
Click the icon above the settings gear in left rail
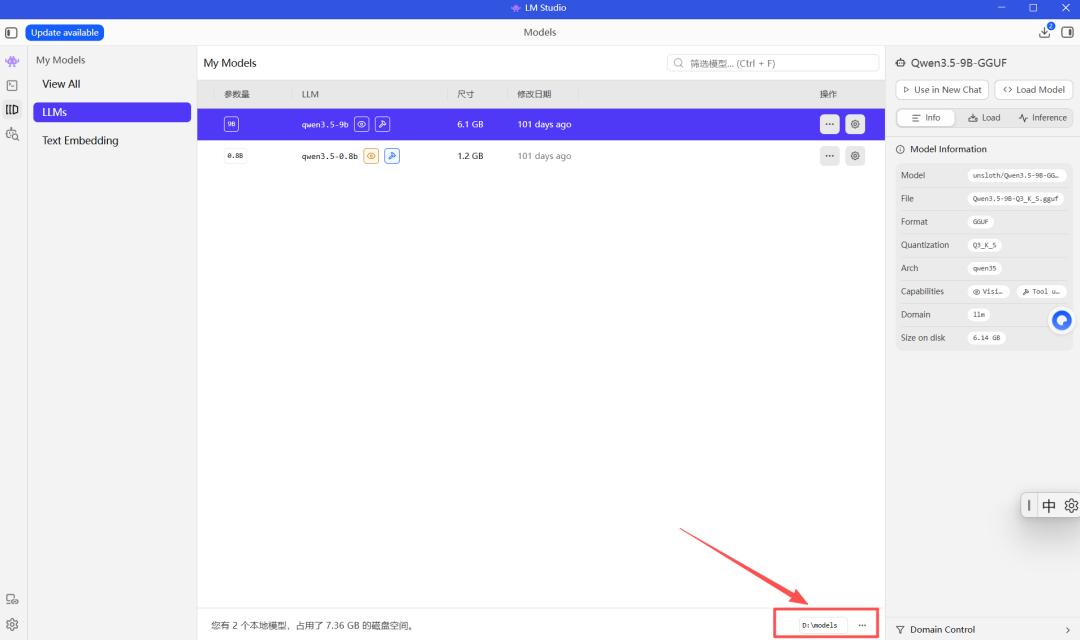12,599
